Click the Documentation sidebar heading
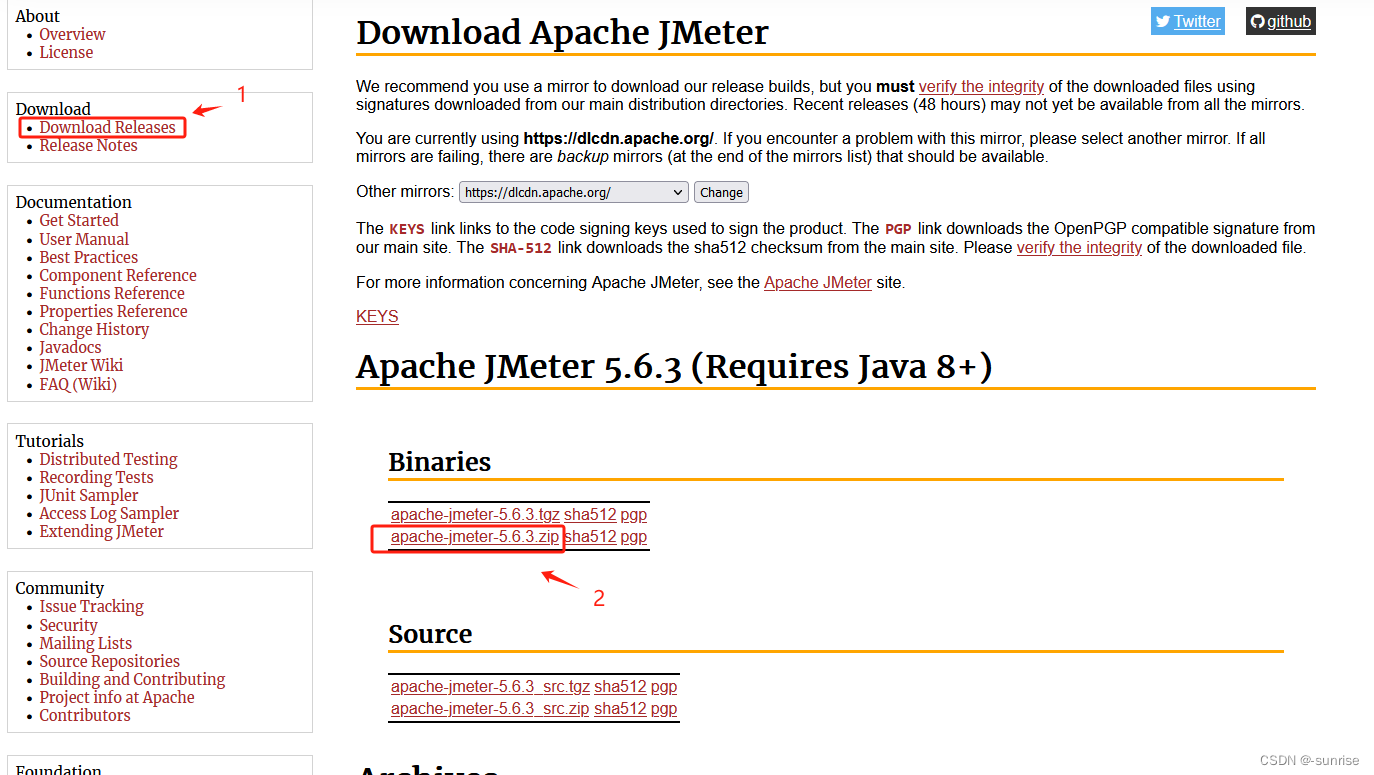 [x=74, y=202]
